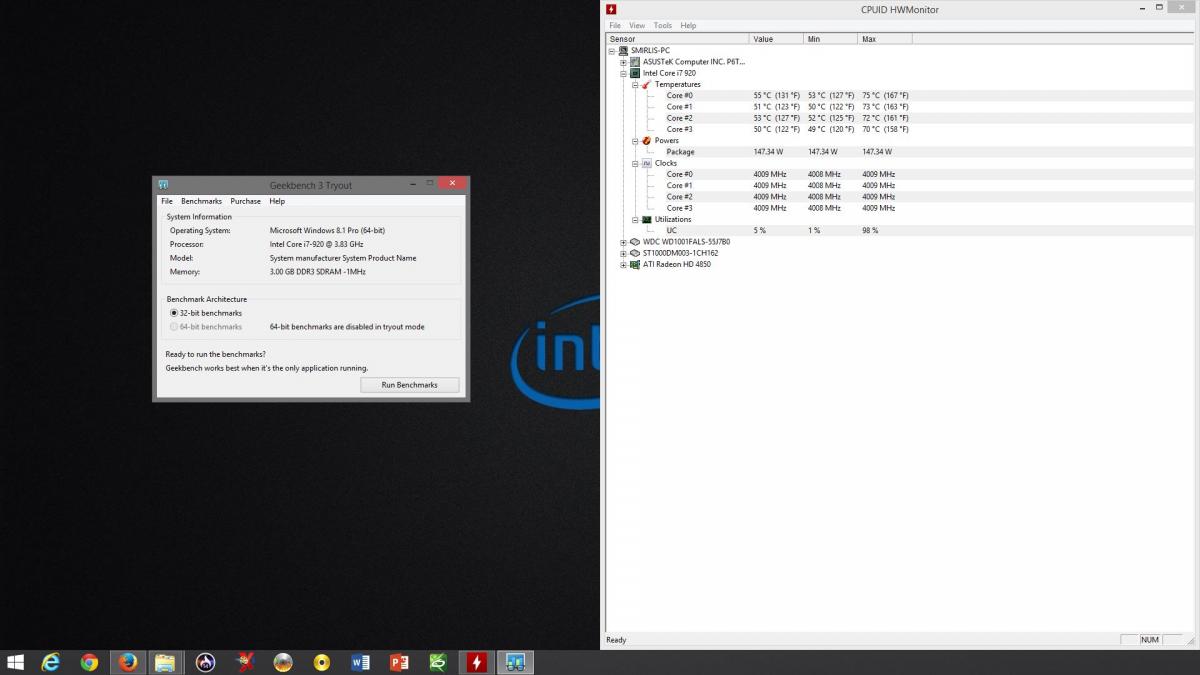Screen dimensions: 1200x675
Task: Click the Clocks waveform icon
Action: [x=646, y=163]
